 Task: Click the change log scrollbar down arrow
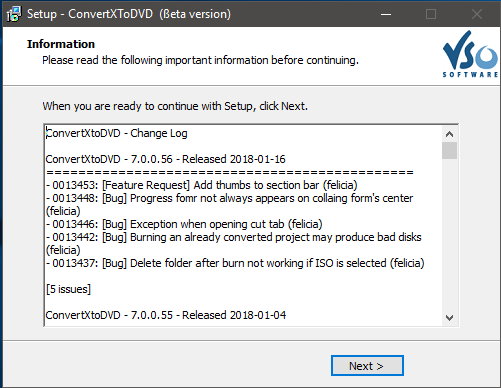coord(449,318)
